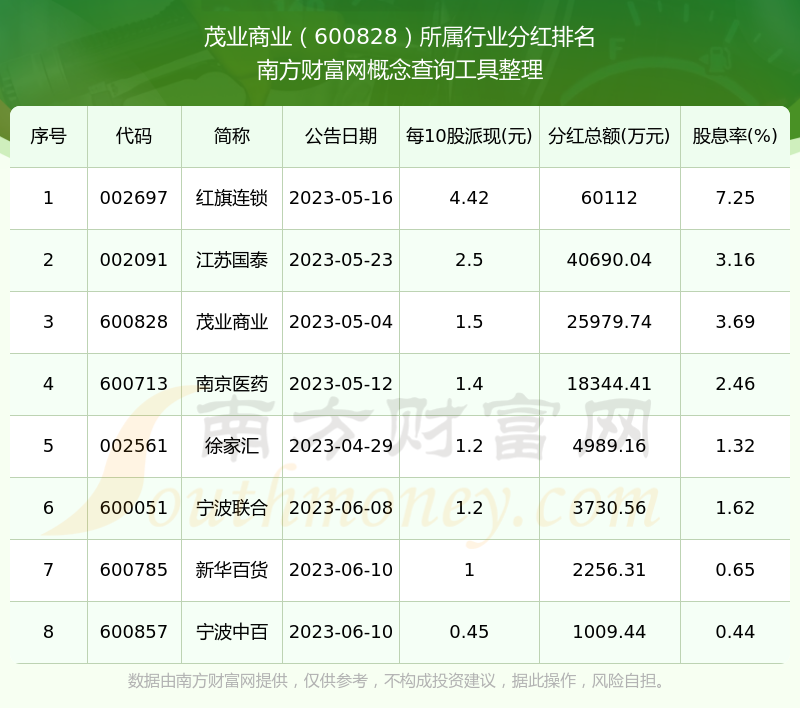Click stock code 600713
Image resolution: width=800 pixels, height=708 pixels.
(134, 384)
